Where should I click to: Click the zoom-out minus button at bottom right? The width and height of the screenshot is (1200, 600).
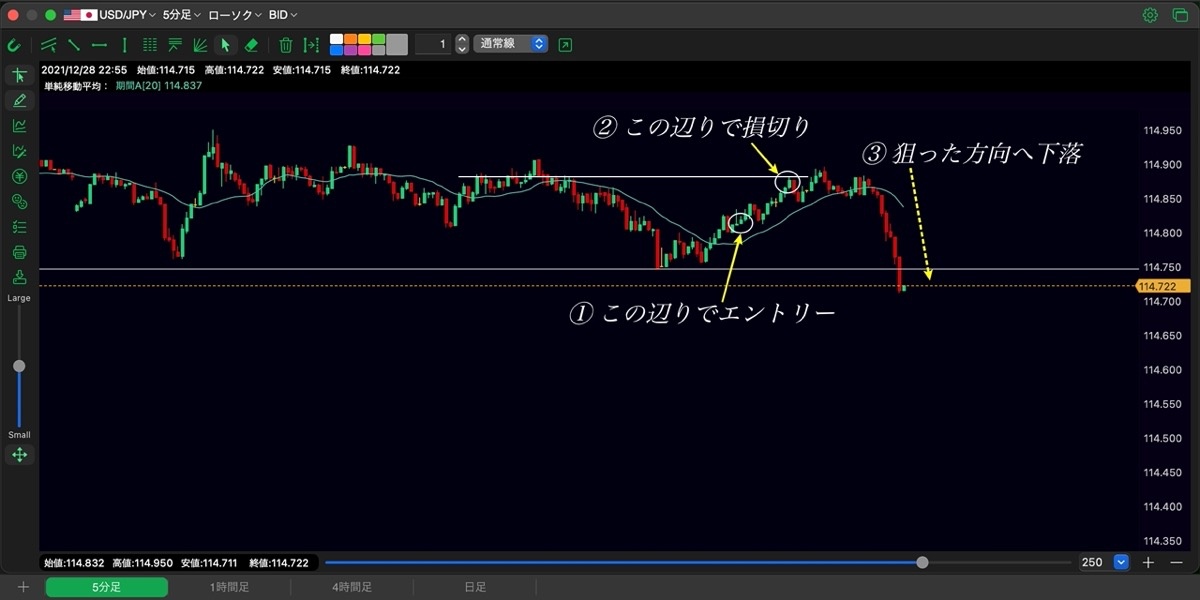(x=1177, y=562)
